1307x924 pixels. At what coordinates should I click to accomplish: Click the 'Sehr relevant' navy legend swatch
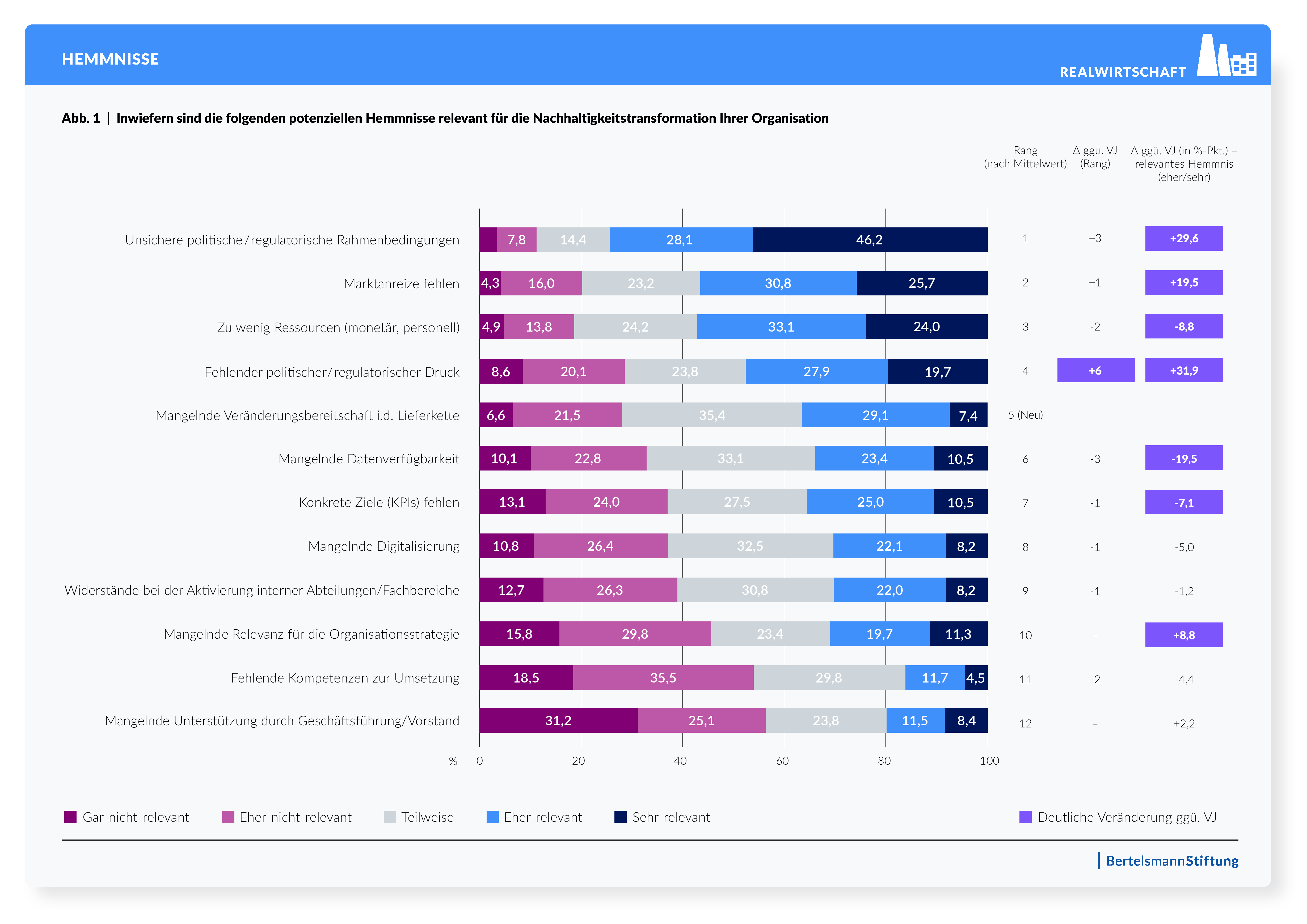(621, 817)
